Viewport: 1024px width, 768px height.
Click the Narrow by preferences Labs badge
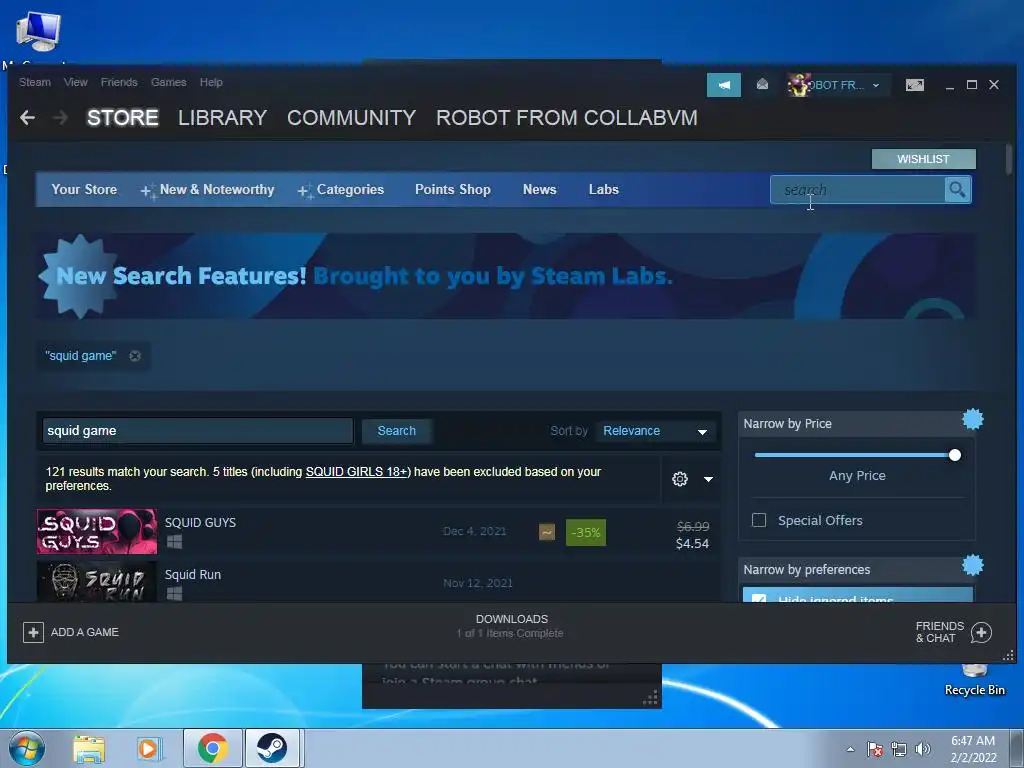click(x=972, y=565)
